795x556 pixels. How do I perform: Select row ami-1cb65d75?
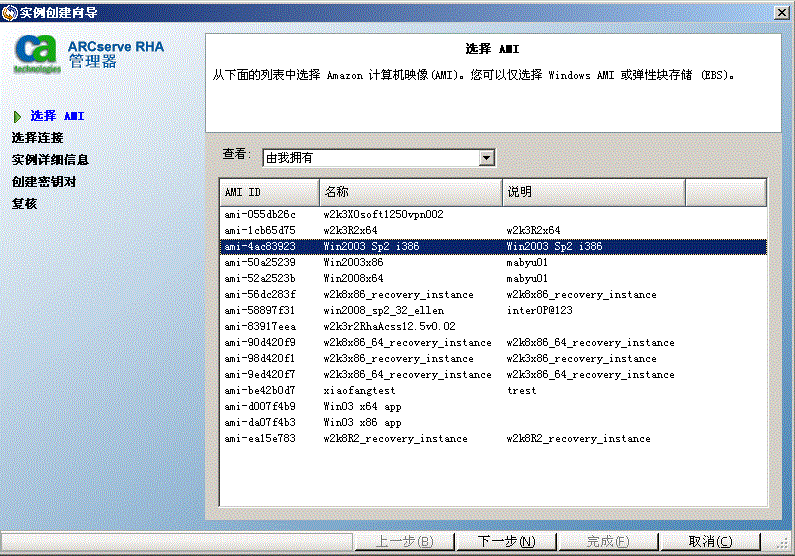tap(493, 231)
